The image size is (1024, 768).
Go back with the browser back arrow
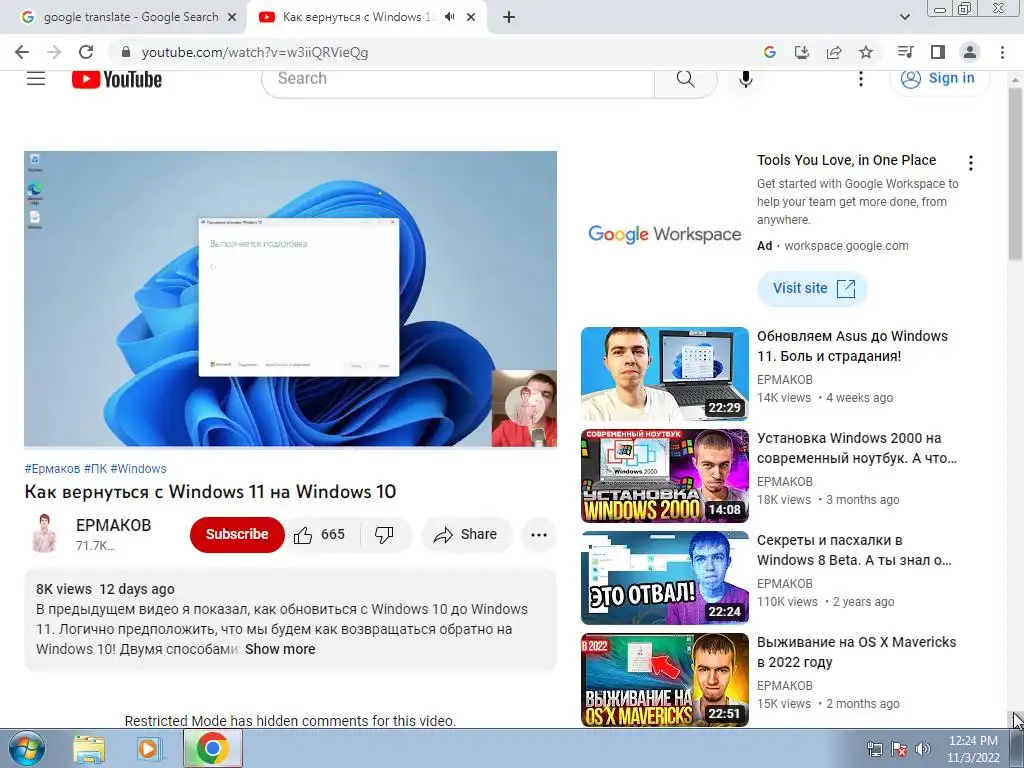click(x=22, y=52)
